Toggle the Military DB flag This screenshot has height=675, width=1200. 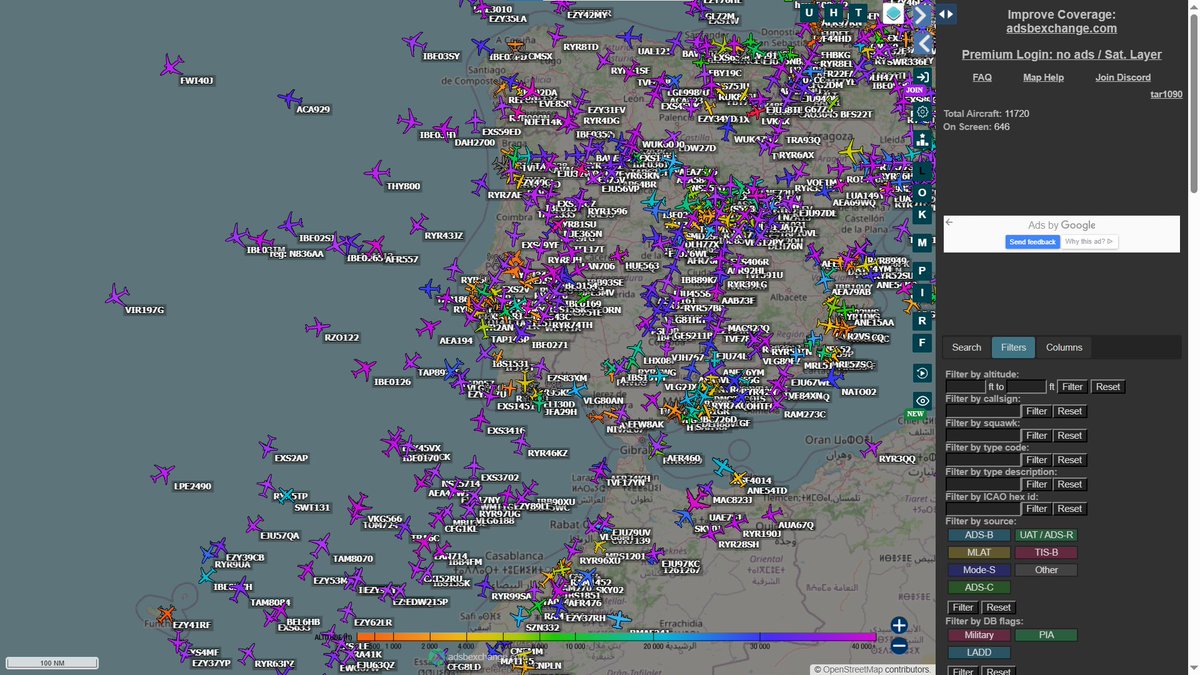coord(978,635)
